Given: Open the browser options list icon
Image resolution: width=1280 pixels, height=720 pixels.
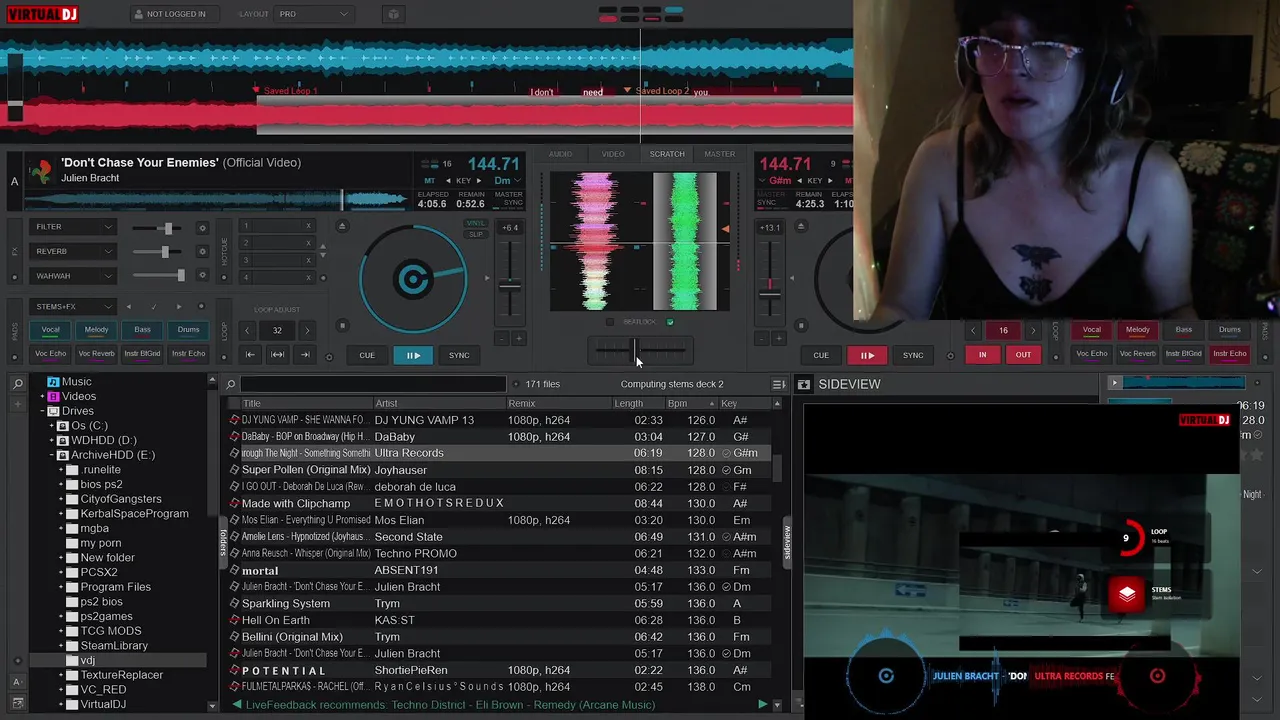Looking at the screenshot, I should (x=779, y=384).
